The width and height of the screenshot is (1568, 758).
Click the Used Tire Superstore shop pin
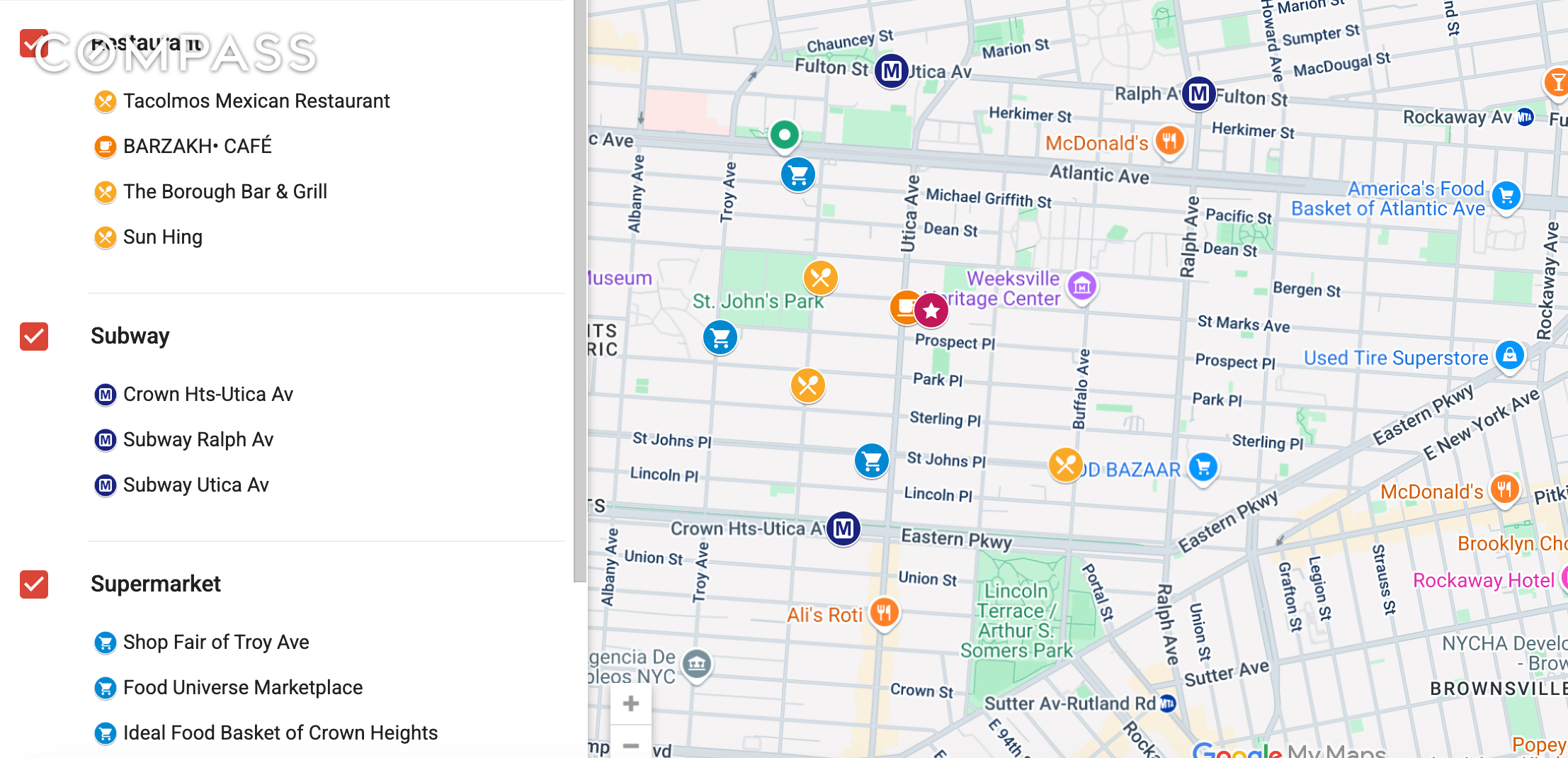1509,355
